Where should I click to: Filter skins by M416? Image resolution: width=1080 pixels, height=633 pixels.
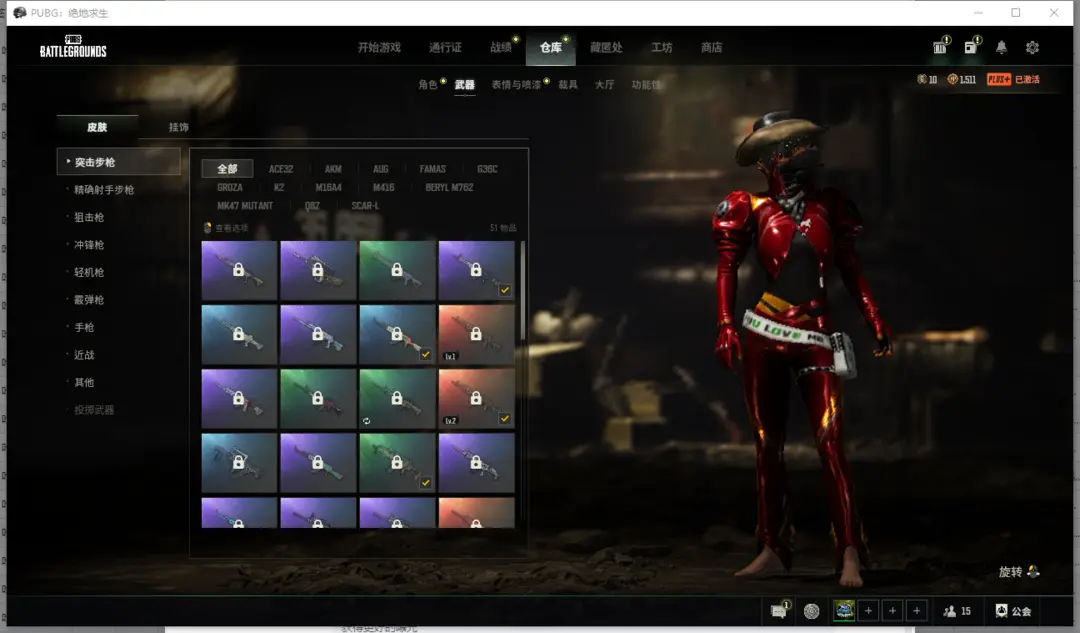(384, 187)
